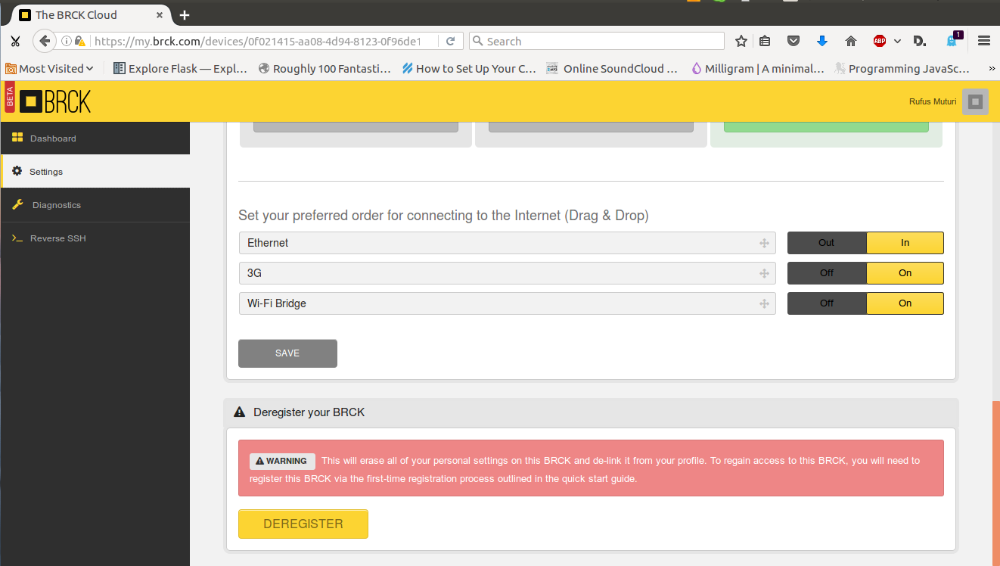Click the site info icon
Image resolution: width=1000 pixels, height=566 pixels.
66,41
